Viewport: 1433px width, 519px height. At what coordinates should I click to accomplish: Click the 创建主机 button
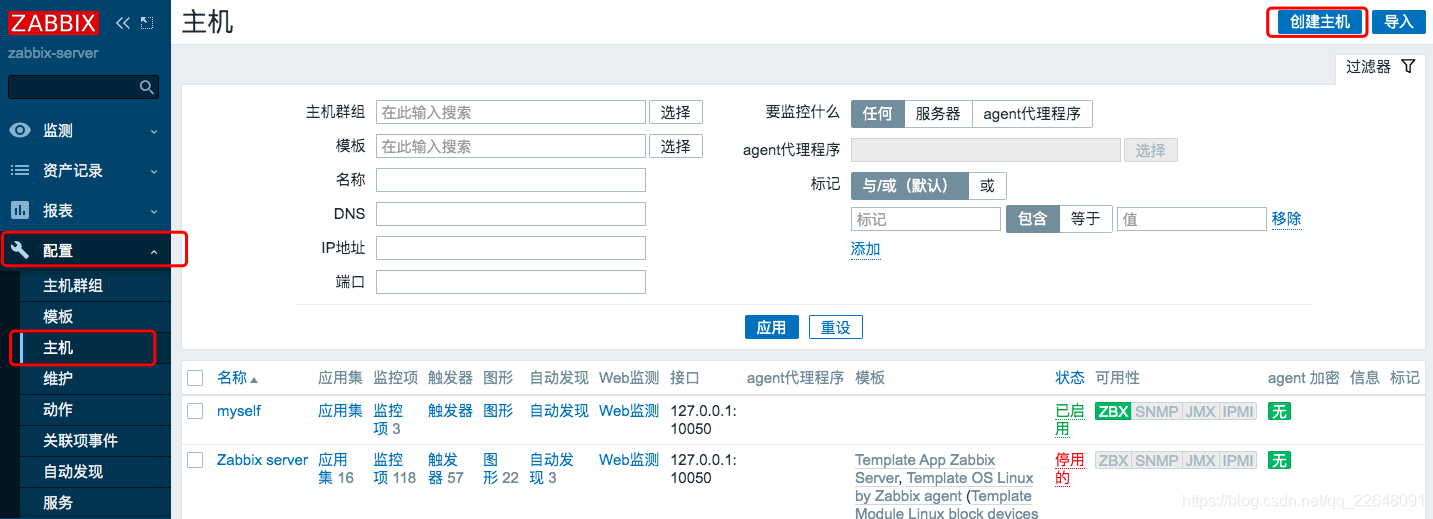pos(1319,22)
